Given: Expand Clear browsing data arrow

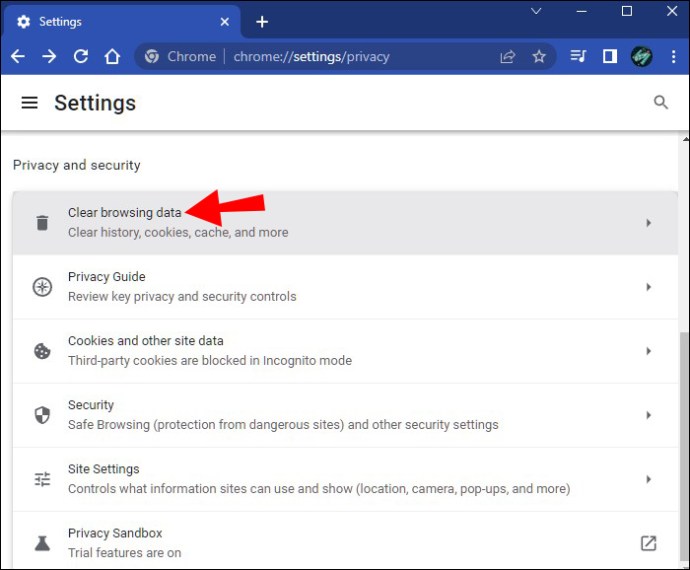Looking at the screenshot, I should pyautogui.click(x=648, y=223).
